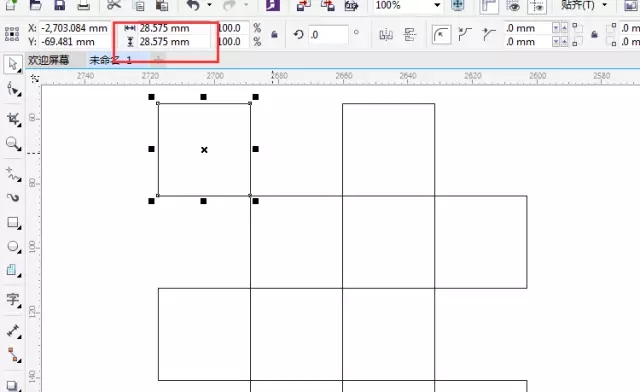Screen dimensions: 640x392
Task: Open the redo history dropdown arrow
Action: (246, 5)
